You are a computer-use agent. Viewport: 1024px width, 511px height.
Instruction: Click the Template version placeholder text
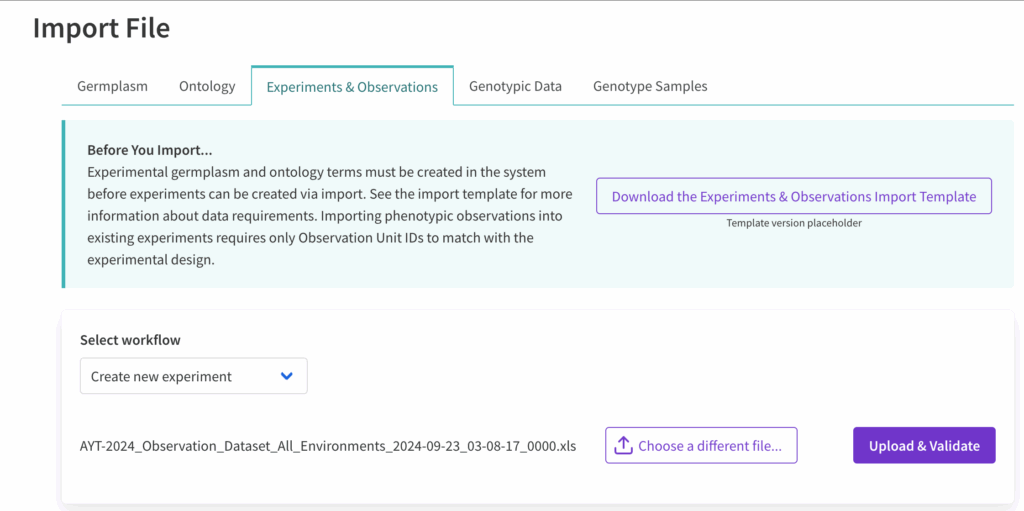click(x=793, y=223)
